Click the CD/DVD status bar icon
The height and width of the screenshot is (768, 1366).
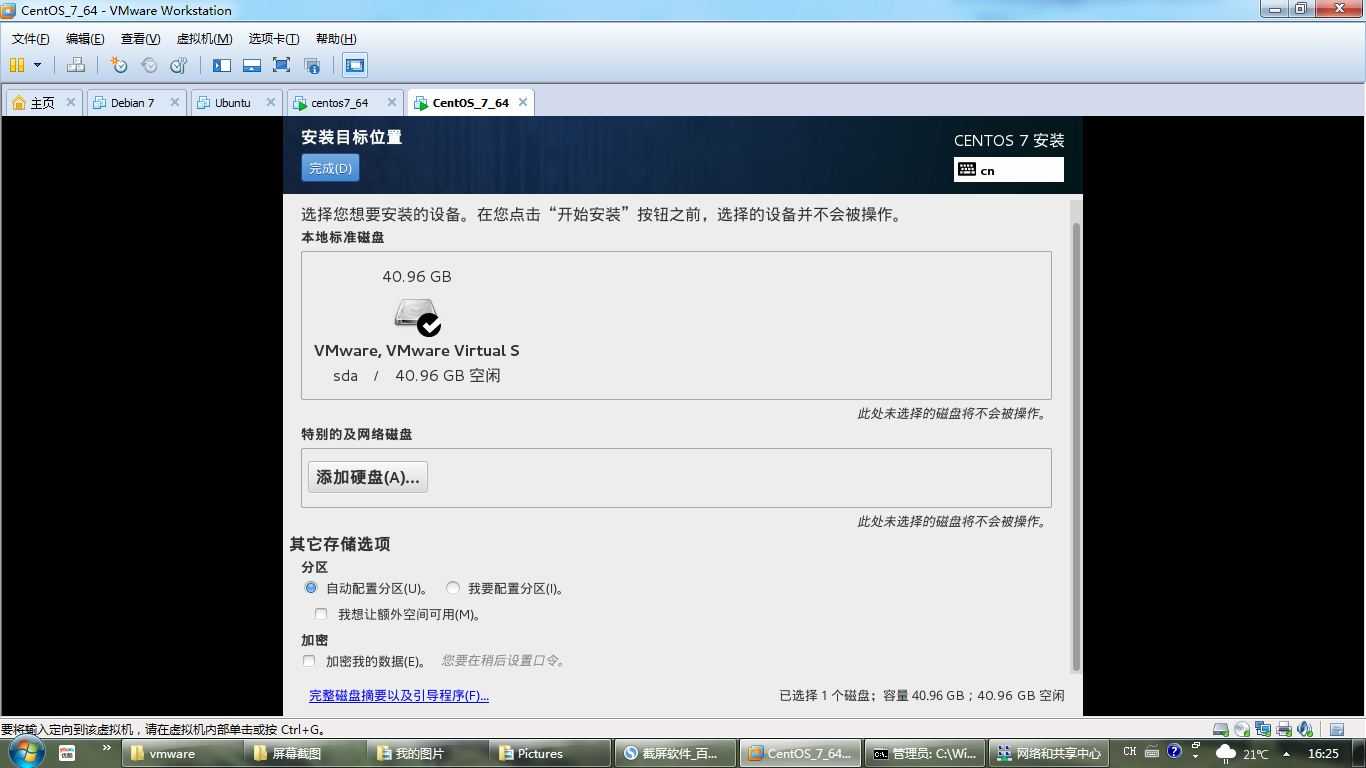pos(1242,730)
